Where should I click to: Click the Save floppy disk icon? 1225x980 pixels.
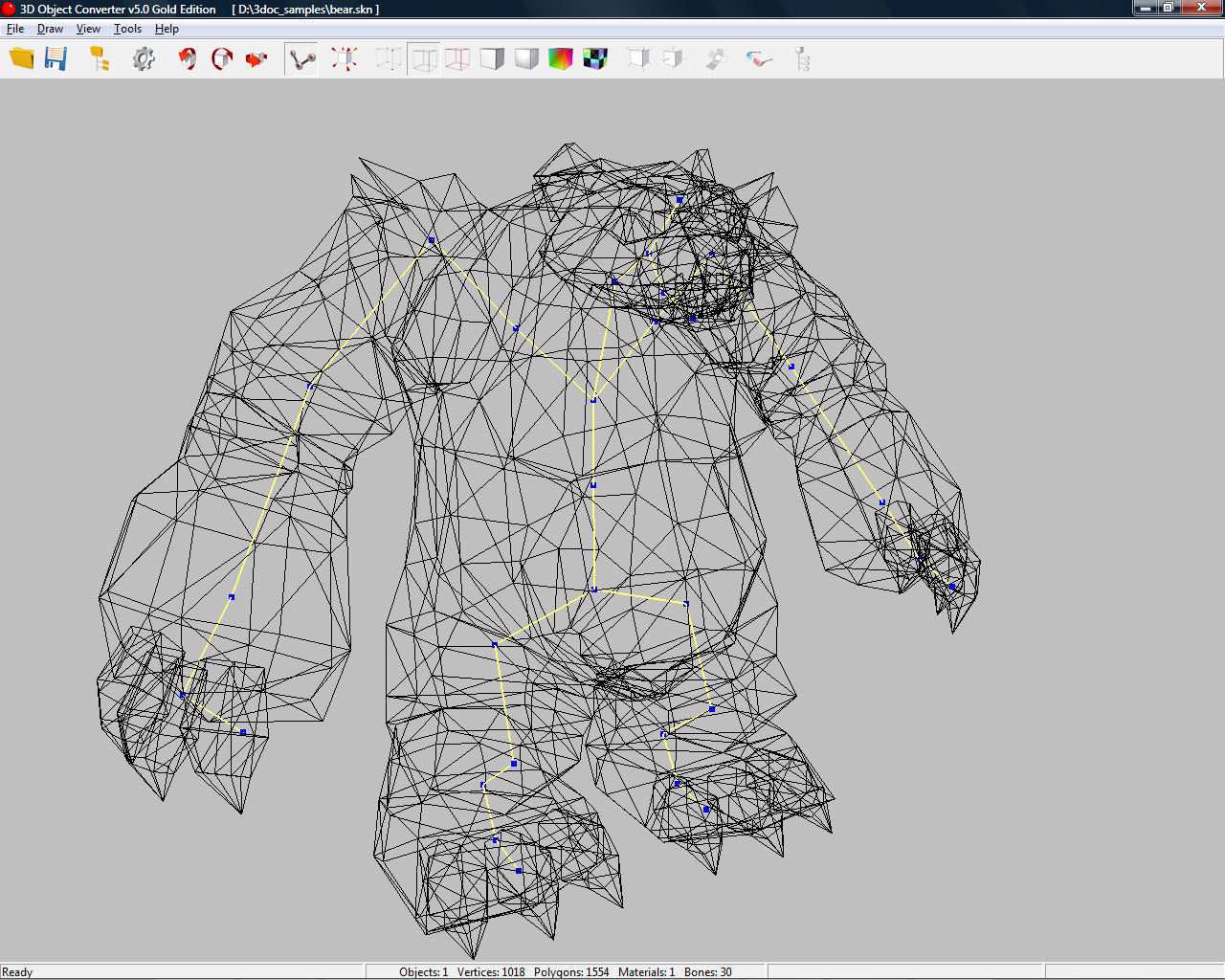(56, 59)
